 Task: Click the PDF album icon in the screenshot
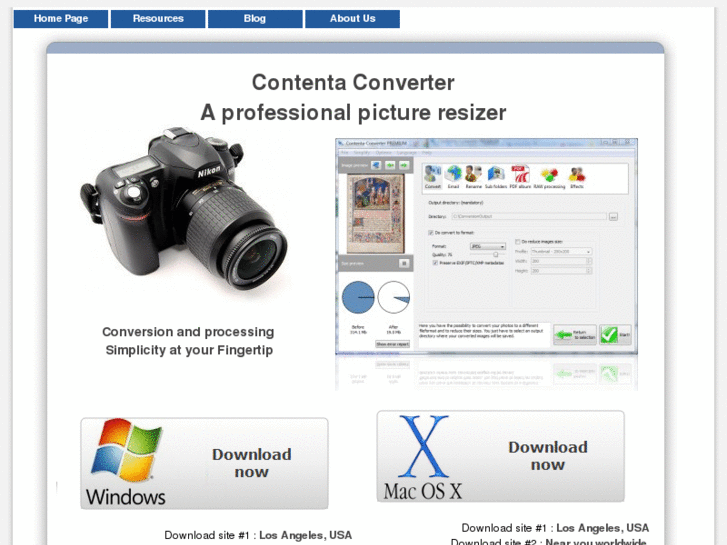click(x=520, y=177)
